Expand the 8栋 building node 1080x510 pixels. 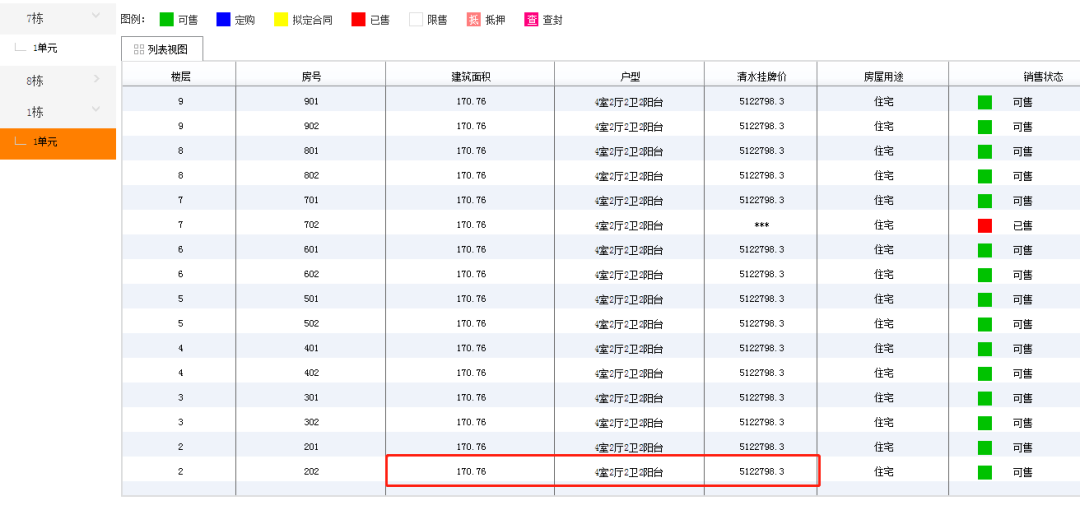(96, 79)
